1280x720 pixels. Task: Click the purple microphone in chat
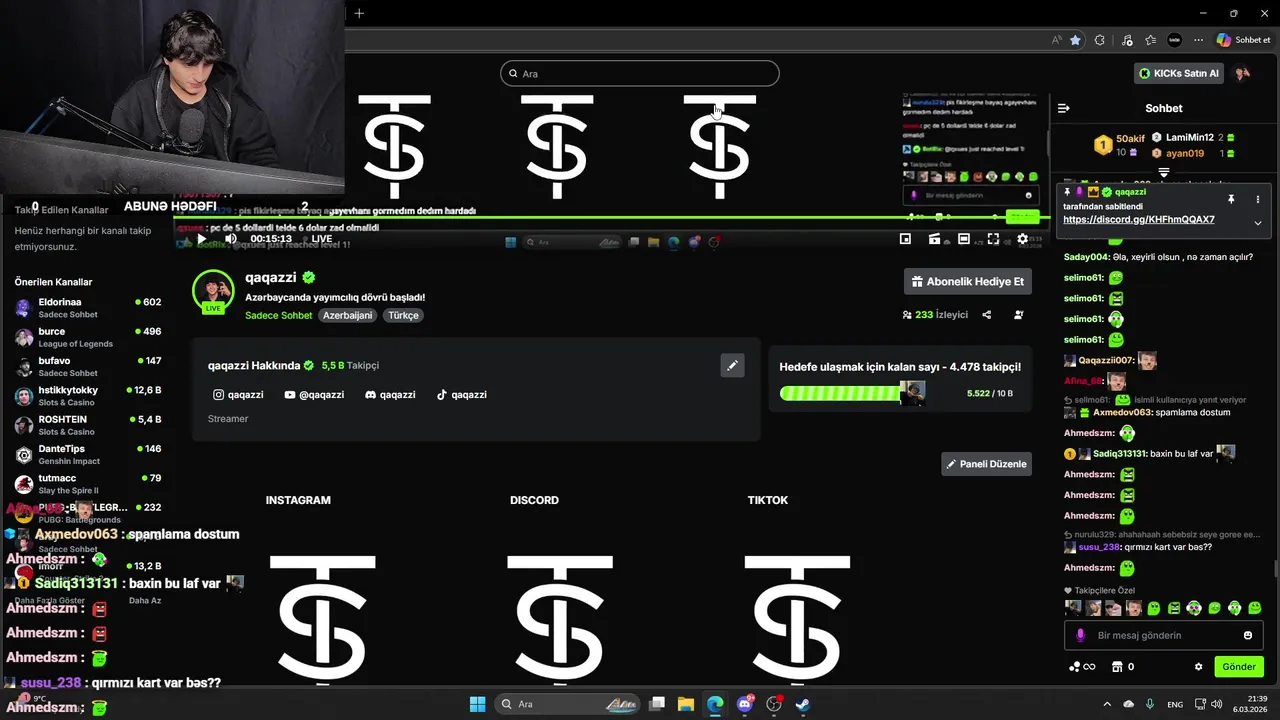pos(1080,635)
